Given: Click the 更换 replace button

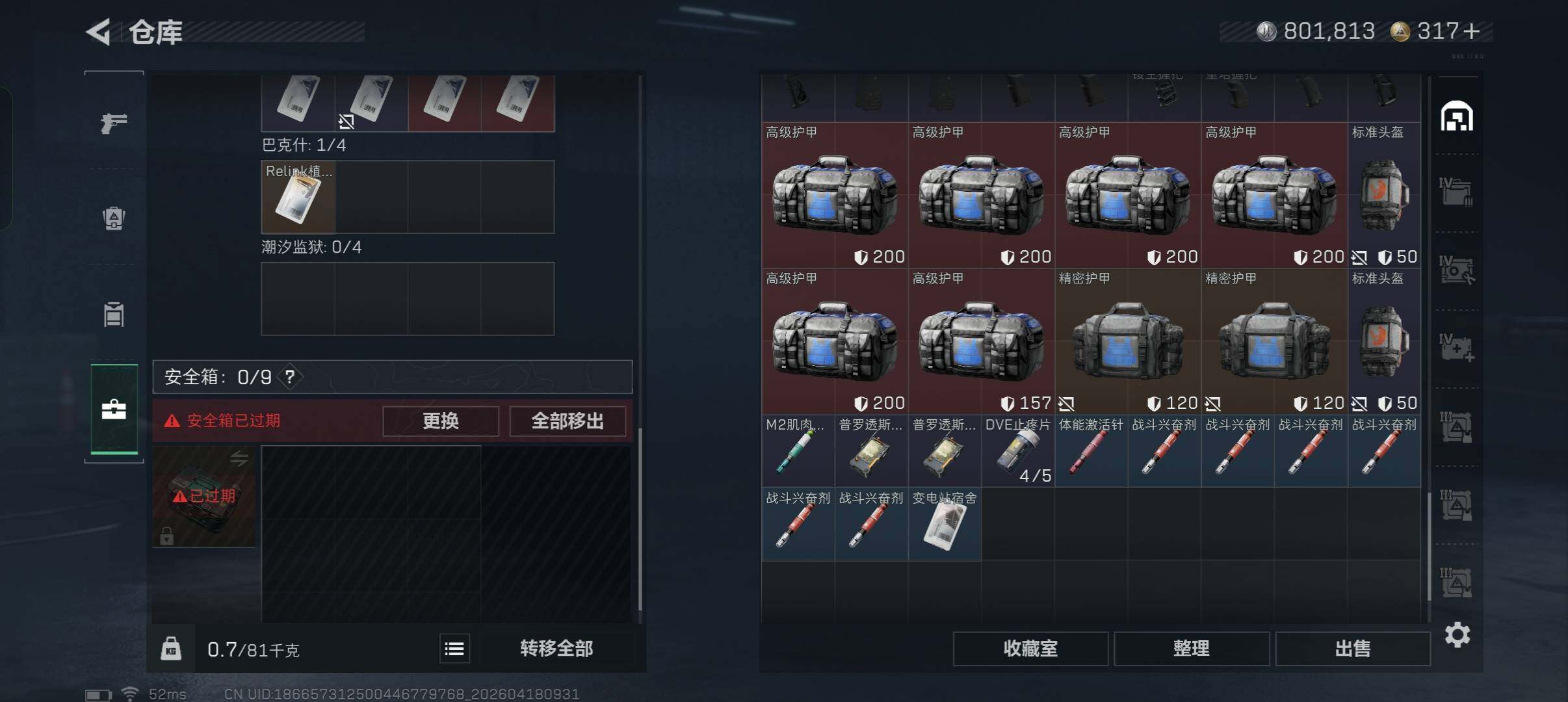Looking at the screenshot, I should (441, 421).
